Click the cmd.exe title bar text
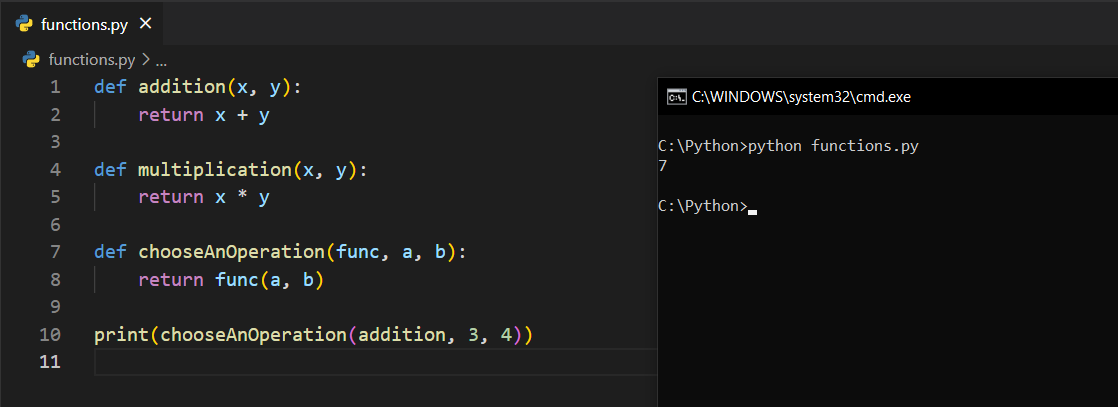 tap(801, 97)
